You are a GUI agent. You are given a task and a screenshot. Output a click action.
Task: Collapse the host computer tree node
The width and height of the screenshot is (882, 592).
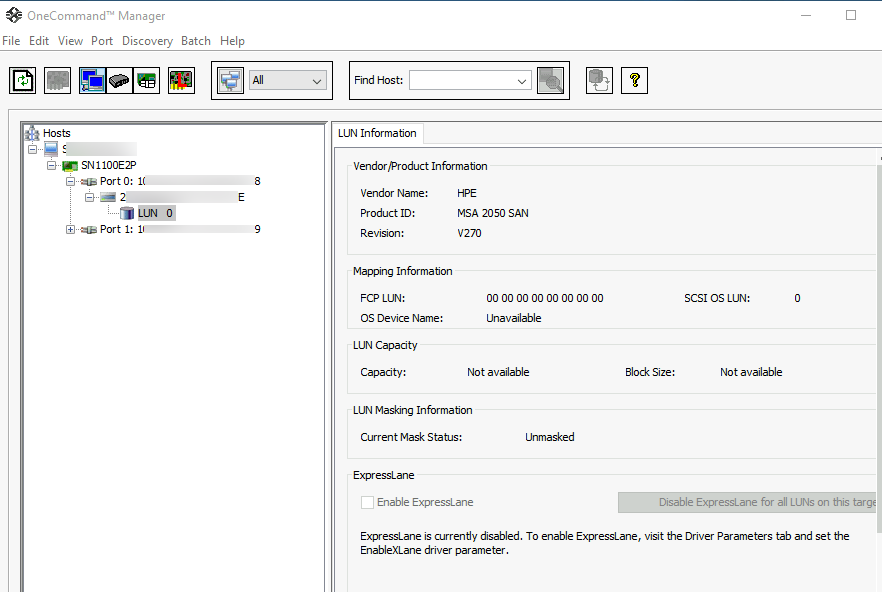33,149
